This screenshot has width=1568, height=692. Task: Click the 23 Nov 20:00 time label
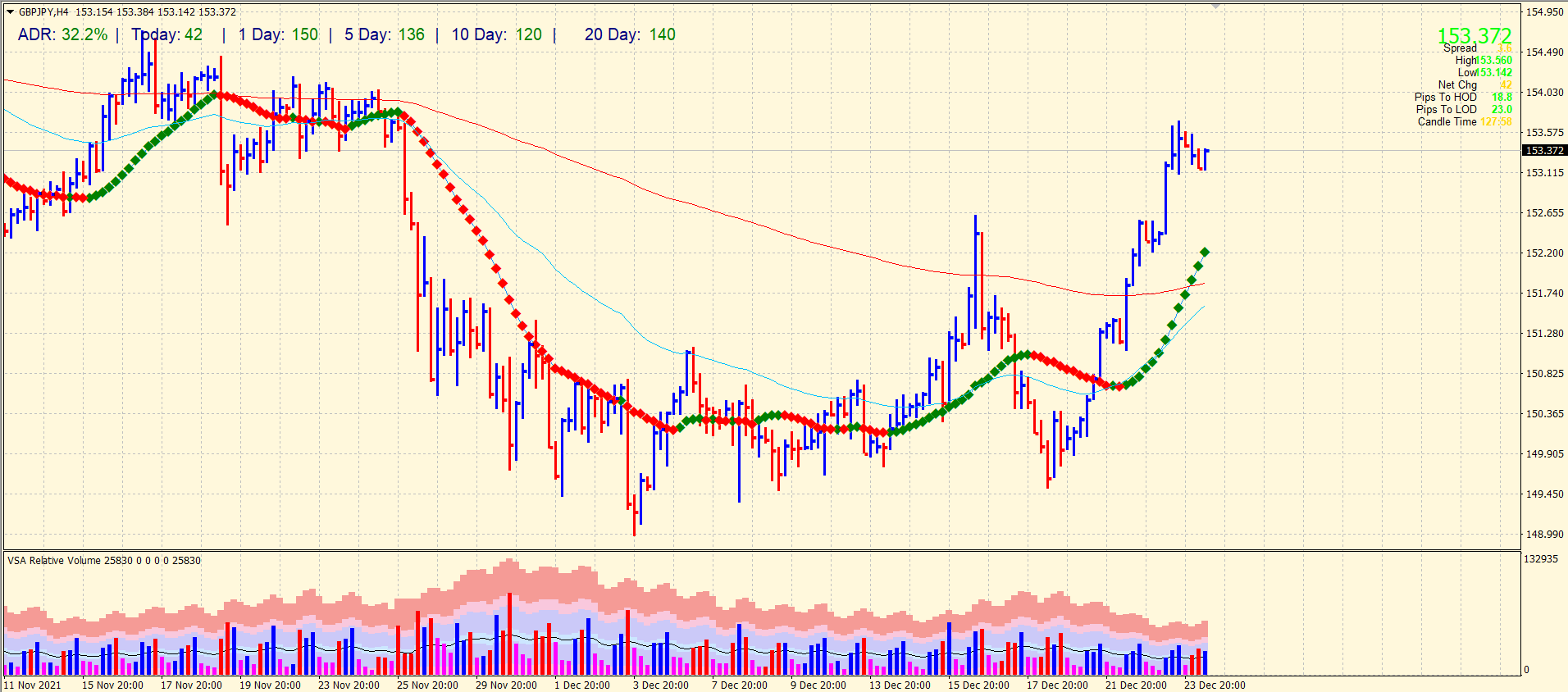coord(349,685)
